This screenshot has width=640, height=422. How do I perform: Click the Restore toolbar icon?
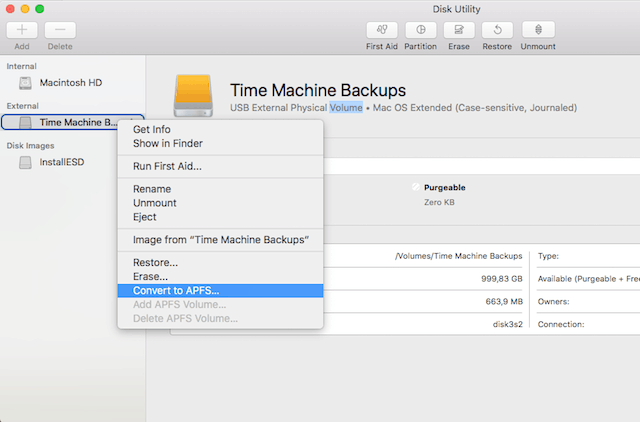coord(498,30)
